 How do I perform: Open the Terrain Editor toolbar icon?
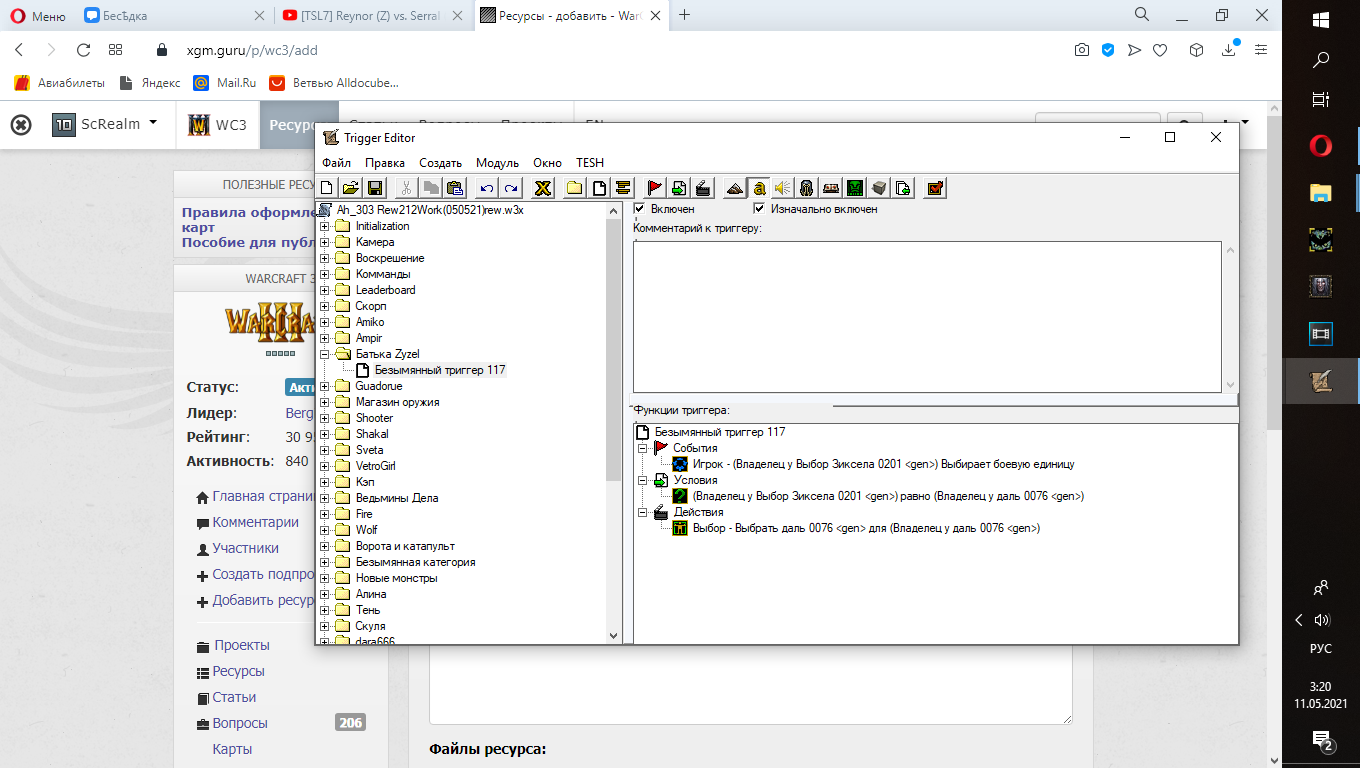click(x=735, y=188)
